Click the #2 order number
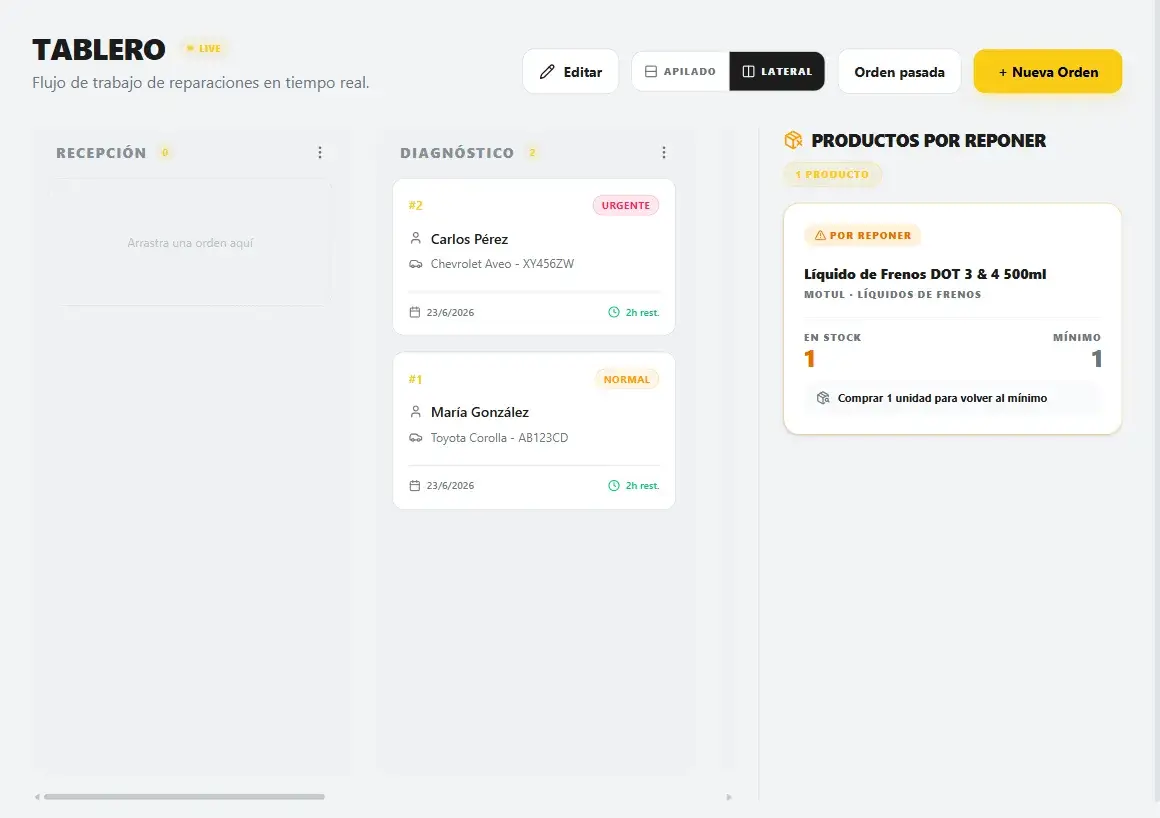This screenshot has height=818, width=1160. click(x=416, y=206)
